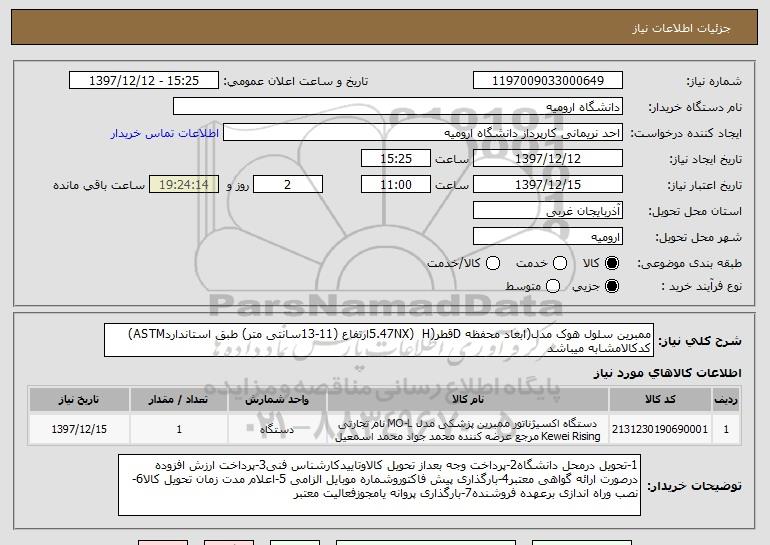Click the product name cell with MO-L
Screen dimensions: 770x545
pyautogui.click(x=468, y=430)
